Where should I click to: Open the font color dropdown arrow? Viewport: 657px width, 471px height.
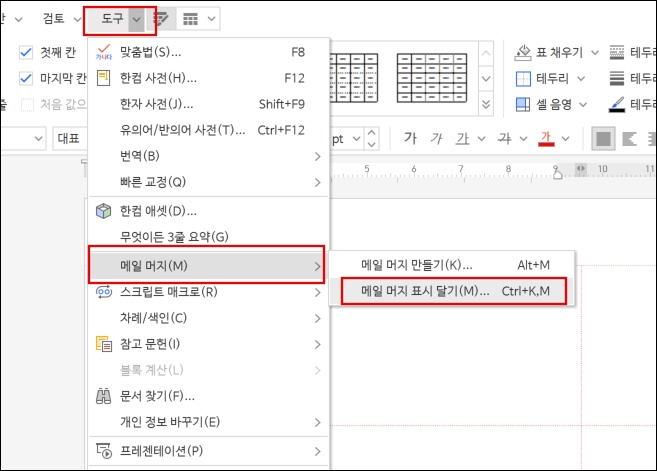tap(566, 139)
